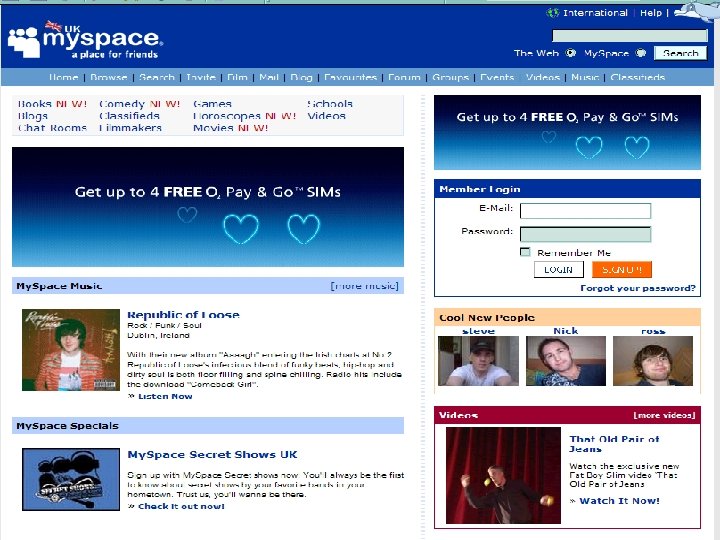This screenshot has height=540, width=720.
Task: Open the Movies category link
Action: (213, 128)
